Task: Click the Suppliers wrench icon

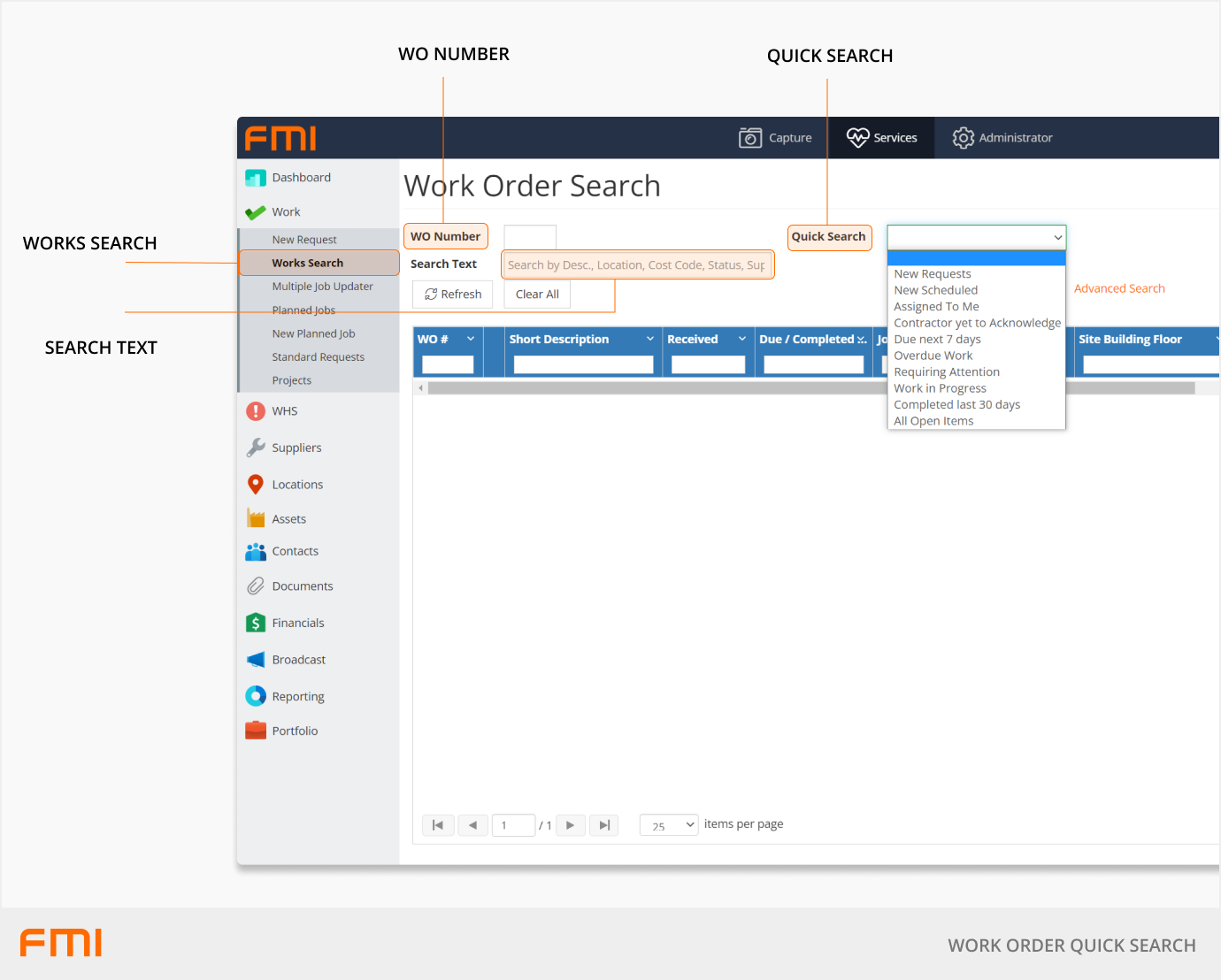Action: click(256, 448)
